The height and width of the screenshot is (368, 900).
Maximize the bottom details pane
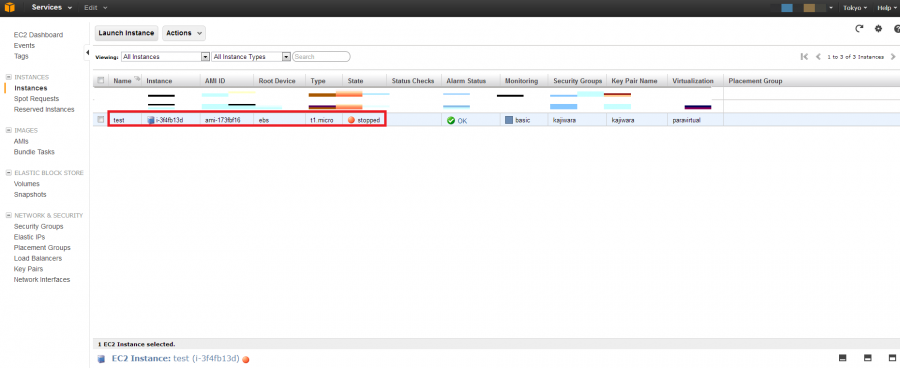click(893, 358)
